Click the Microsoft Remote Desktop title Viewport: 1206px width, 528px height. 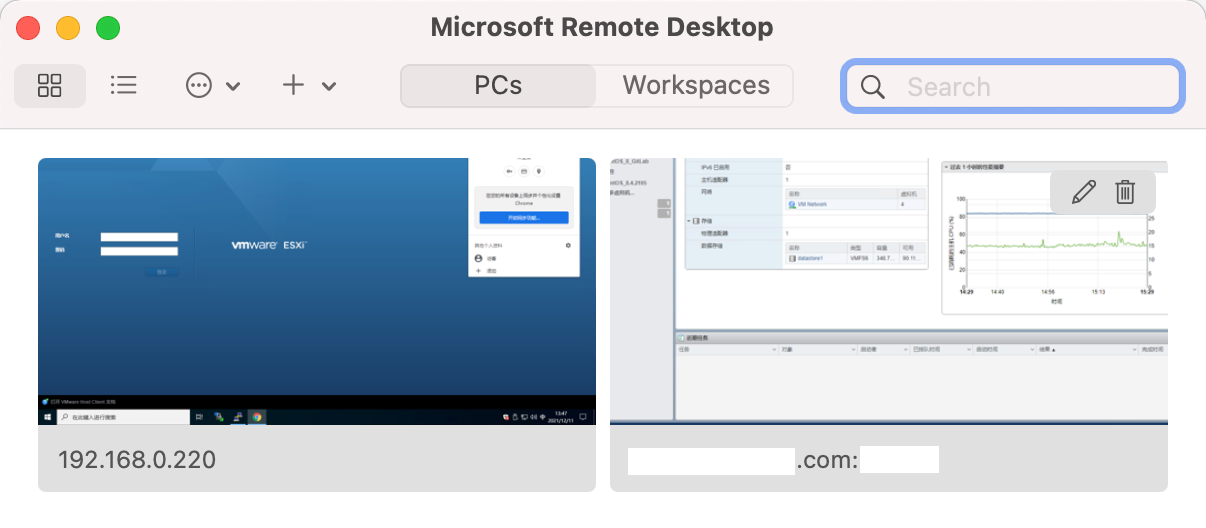pos(602,27)
